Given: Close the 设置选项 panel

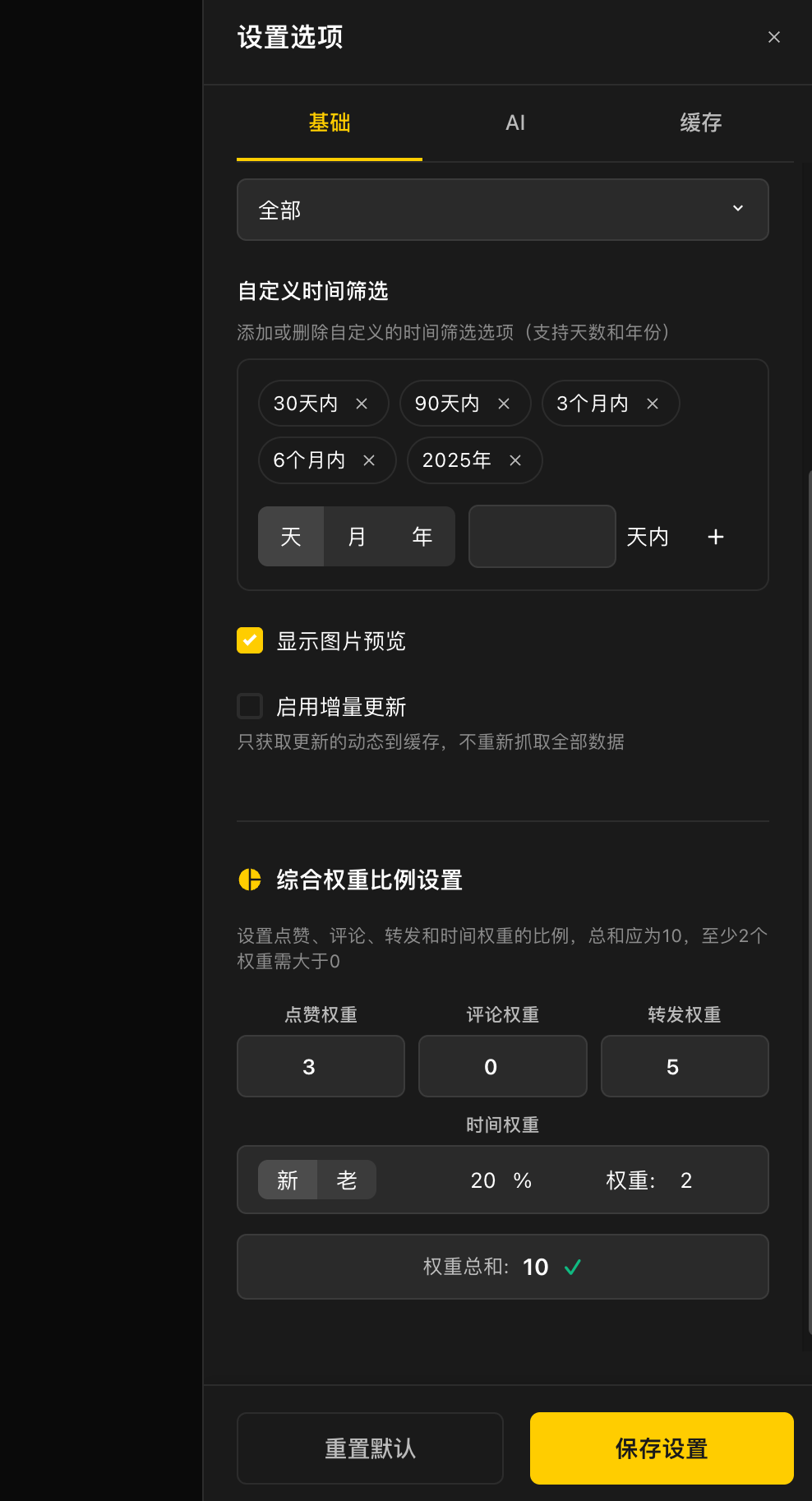Looking at the screenshot, I should click(774, 37).
